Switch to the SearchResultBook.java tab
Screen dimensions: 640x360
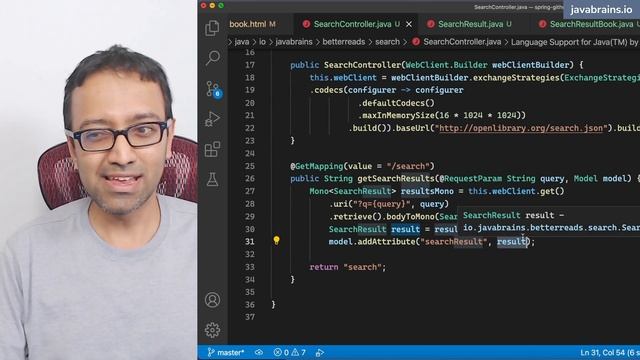[x=591, y=24]
